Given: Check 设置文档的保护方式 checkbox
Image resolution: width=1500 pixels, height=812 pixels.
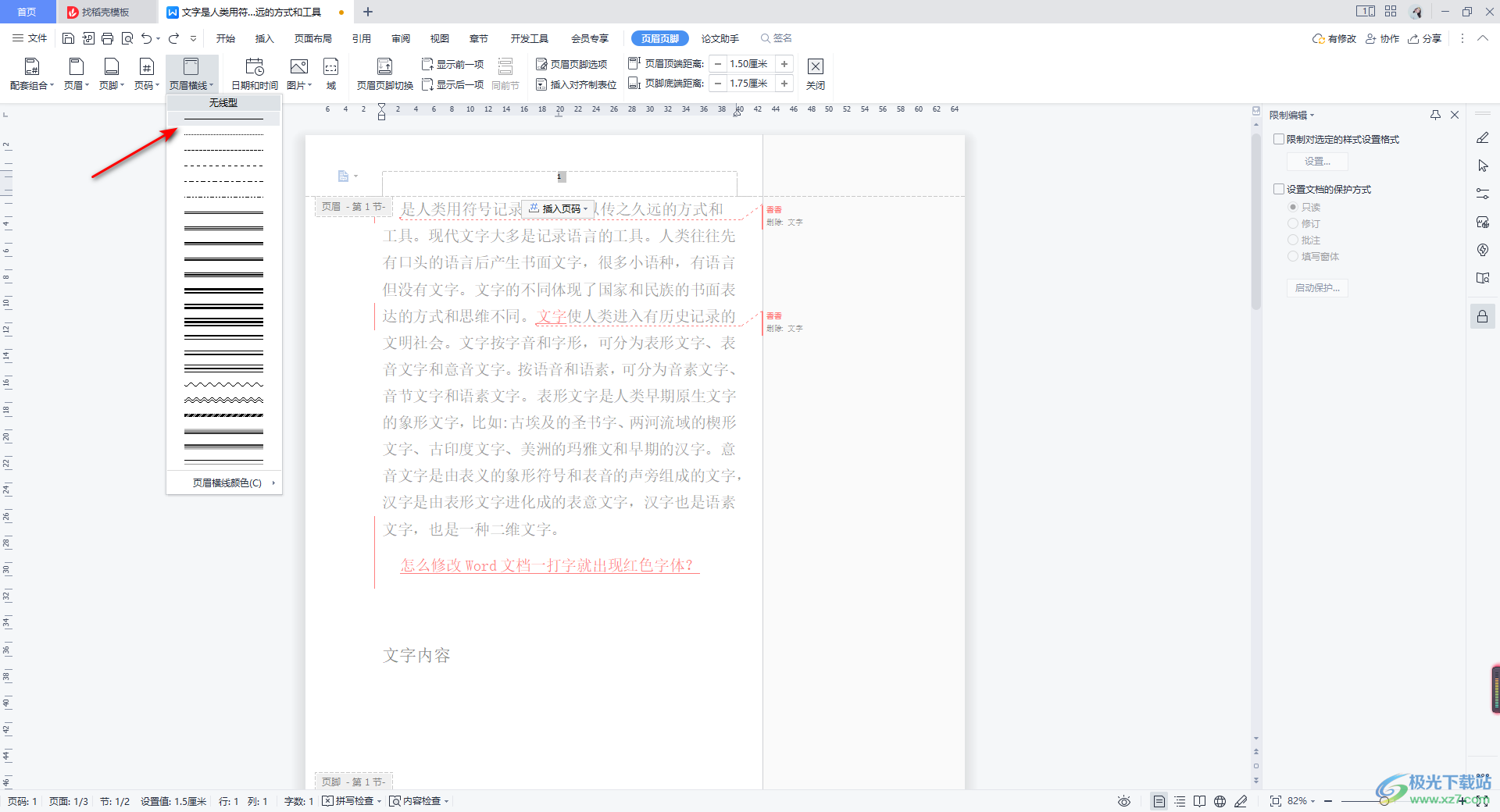Looking at the screenshot, I should click(1279, 189).
